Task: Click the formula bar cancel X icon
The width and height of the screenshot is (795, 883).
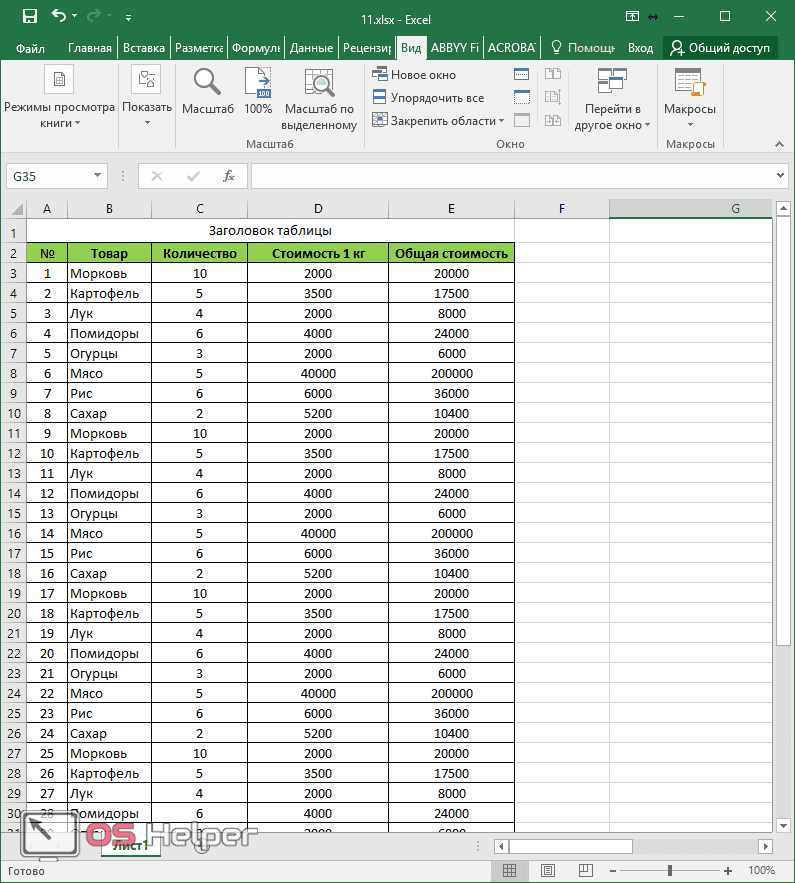Action: (157, 176)
